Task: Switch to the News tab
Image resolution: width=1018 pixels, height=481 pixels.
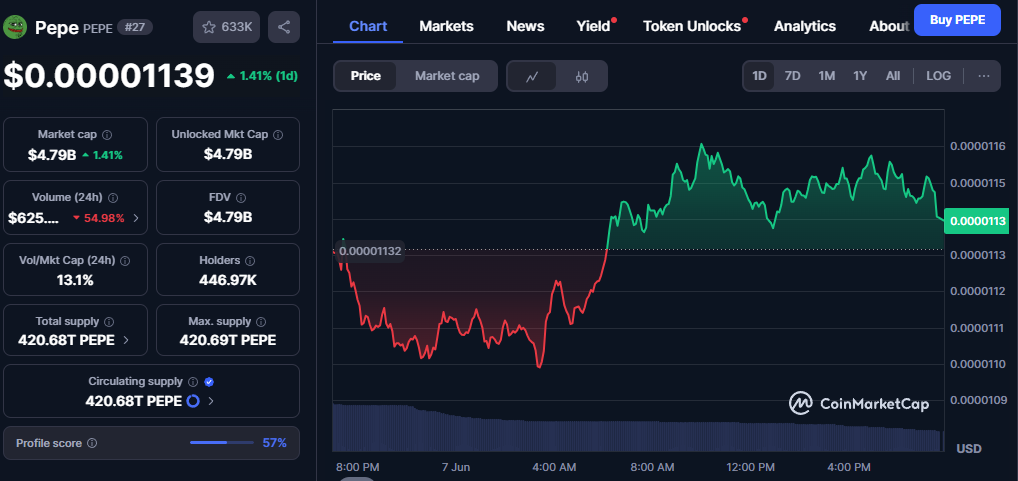Action: tap(525, 27)
